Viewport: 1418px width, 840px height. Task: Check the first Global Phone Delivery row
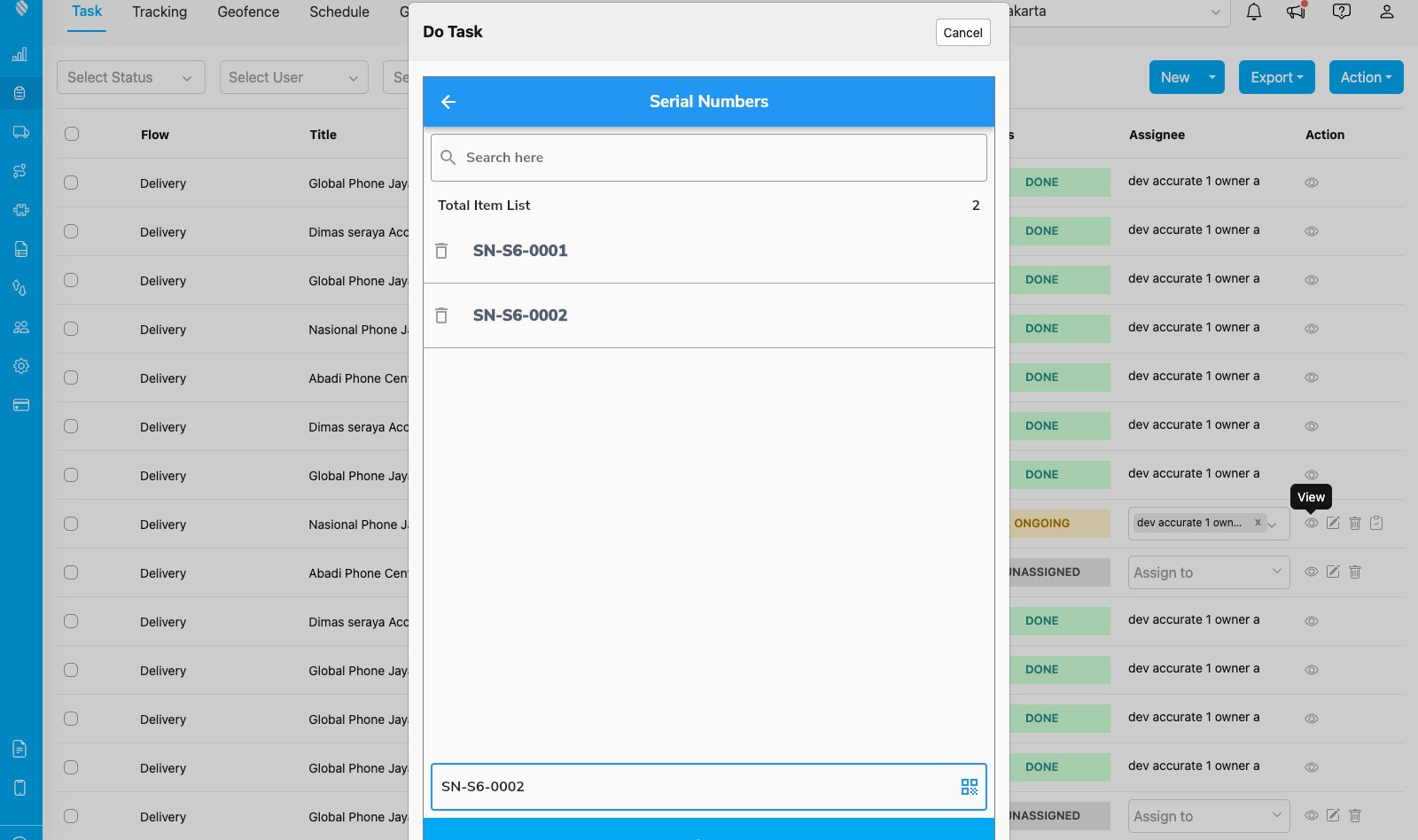tap(71, 183)
